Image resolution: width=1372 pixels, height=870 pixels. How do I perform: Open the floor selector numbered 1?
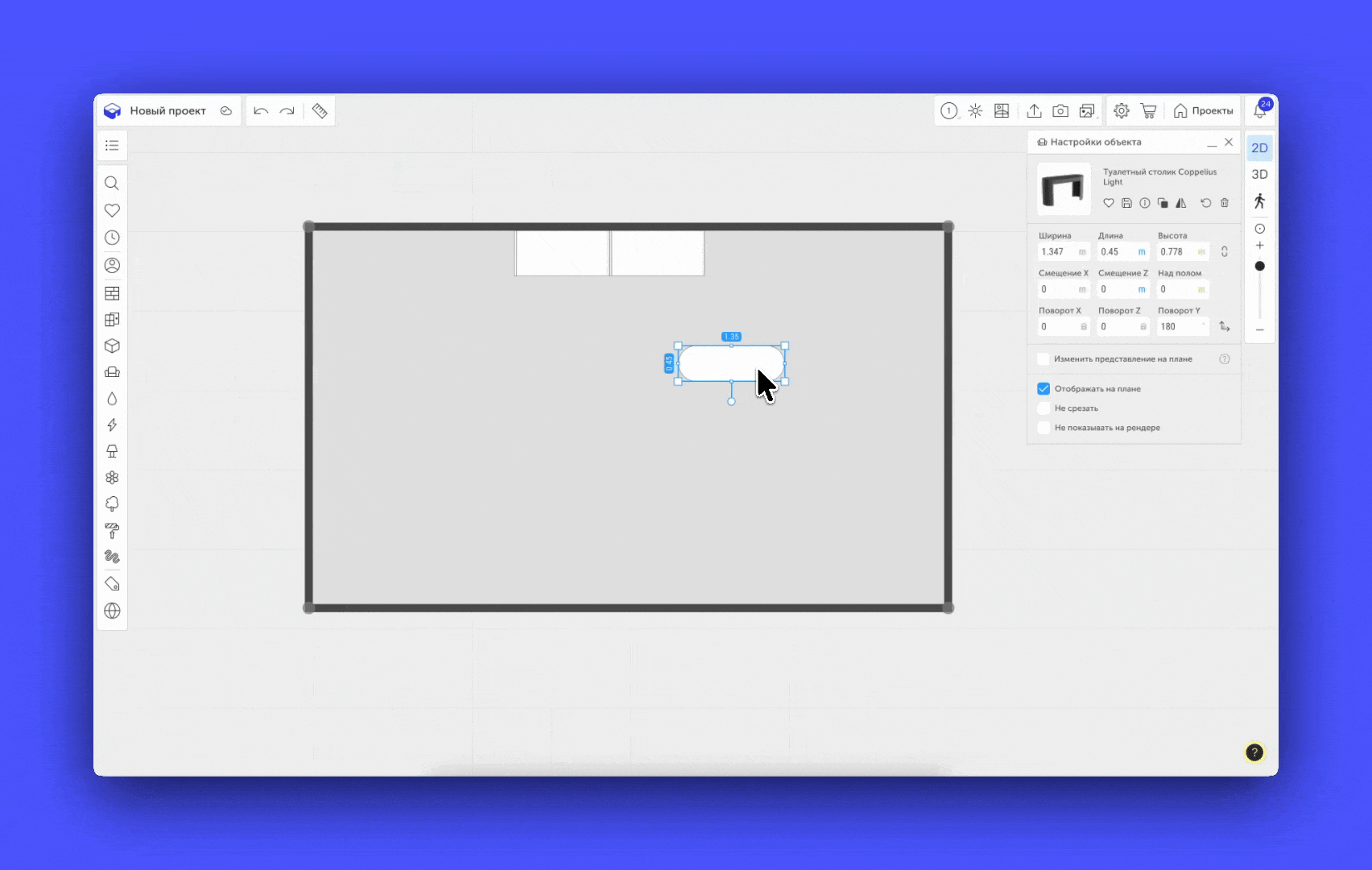pyautogui.click(x=949, y=111)
